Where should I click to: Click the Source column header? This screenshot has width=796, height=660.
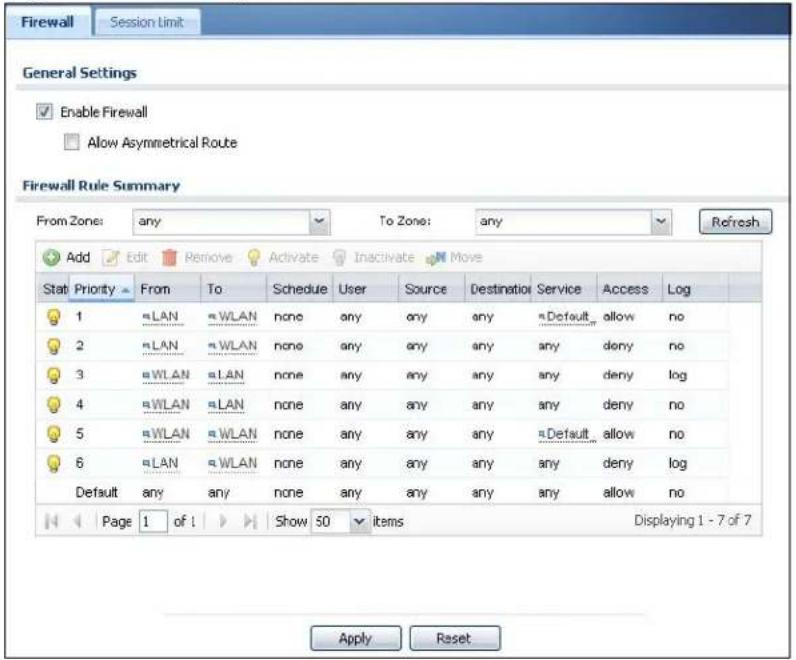tap(432, 289)
